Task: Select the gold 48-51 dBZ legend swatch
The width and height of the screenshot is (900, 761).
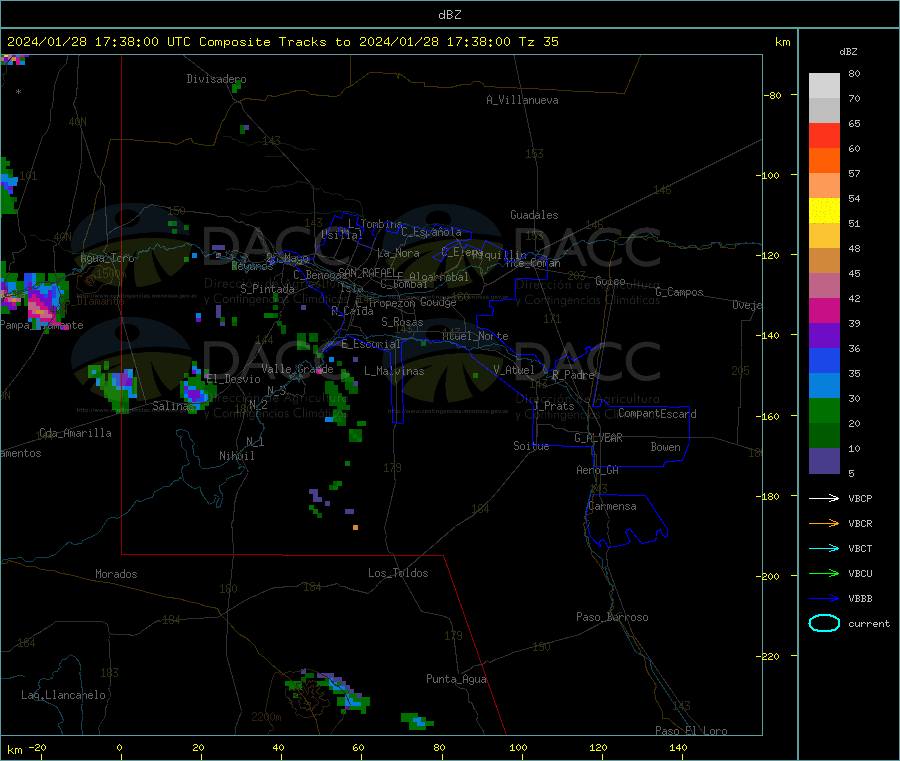Action: click(x=824, y=236)
